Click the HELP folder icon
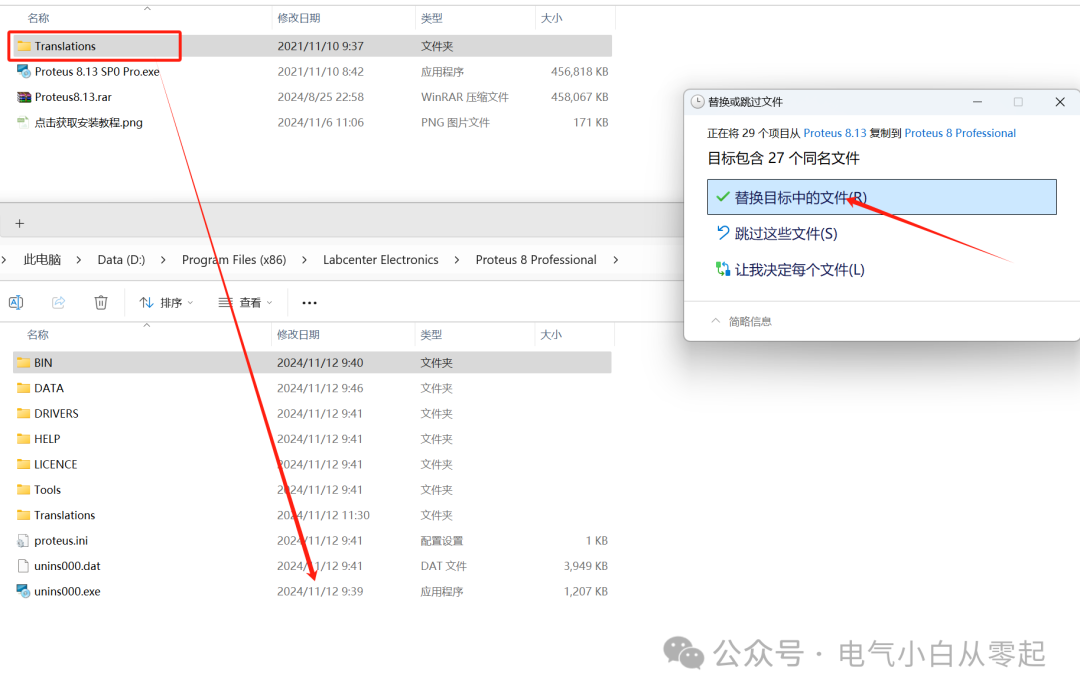The width and height of the screenshot is (1080, 697). coord(23,439)
